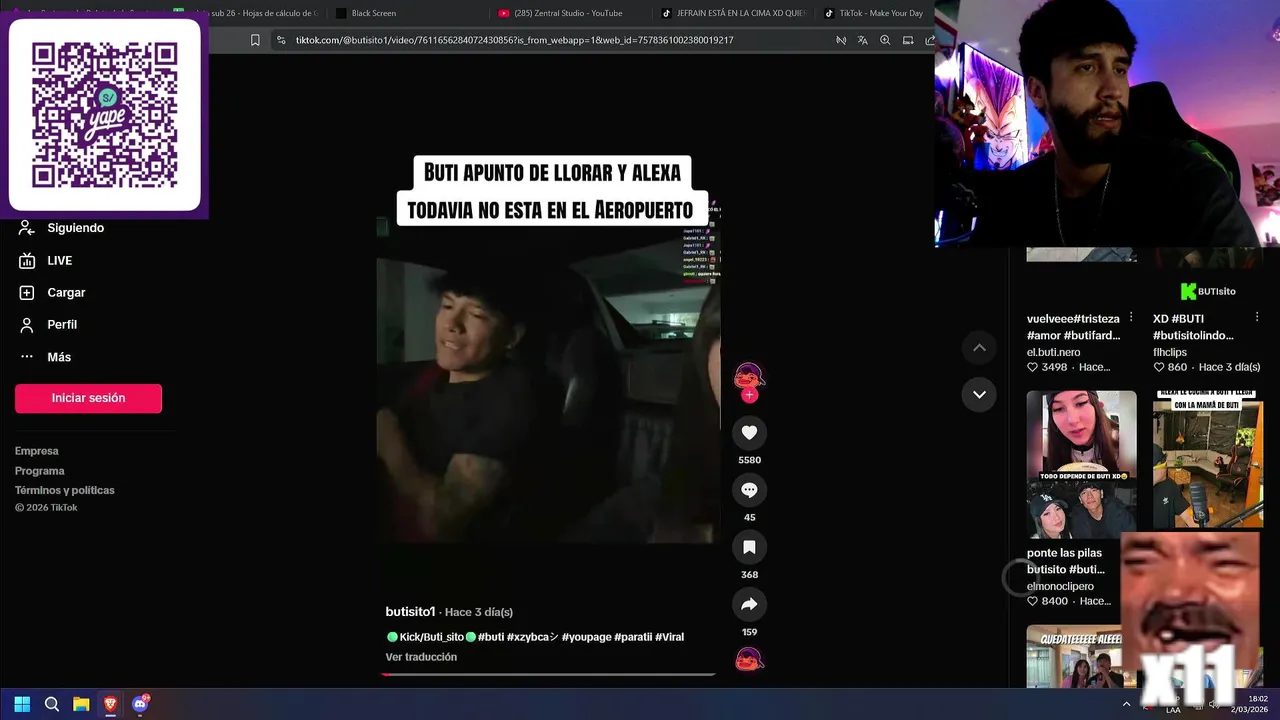The width and height of the screenshot is (1280, 720).
Task: Click Ver traducción under caption
Action: tap(421, 657)
